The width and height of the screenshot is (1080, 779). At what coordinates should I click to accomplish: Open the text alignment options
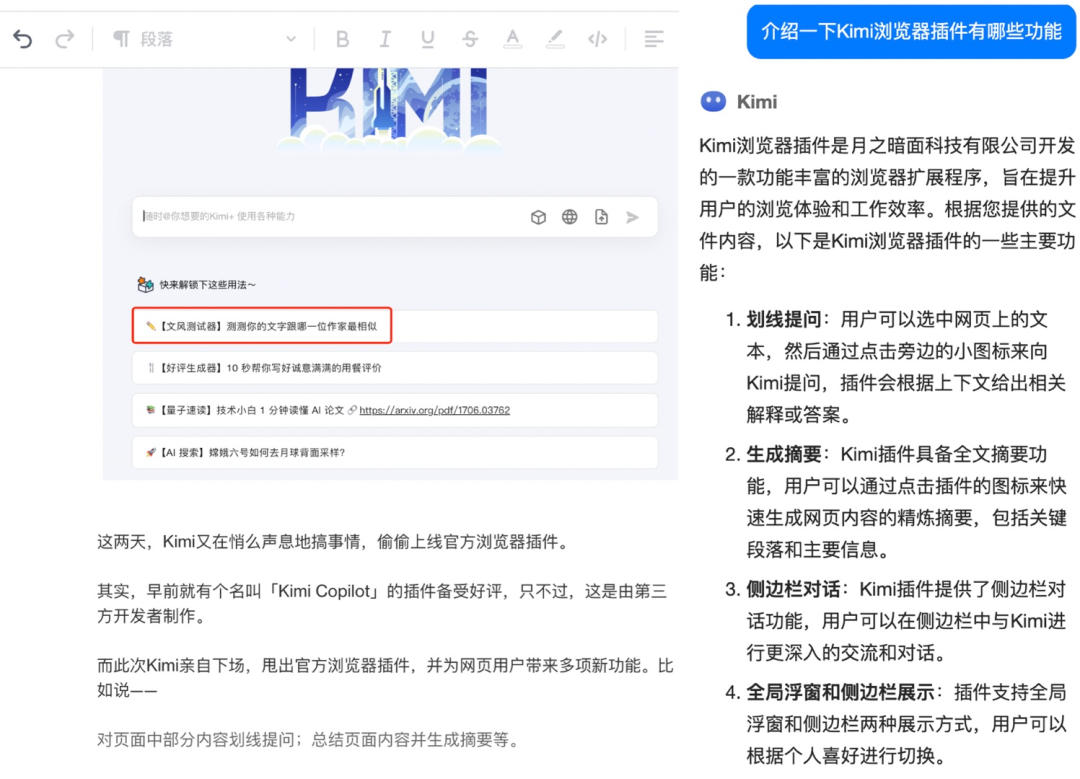tap(654, 39)
